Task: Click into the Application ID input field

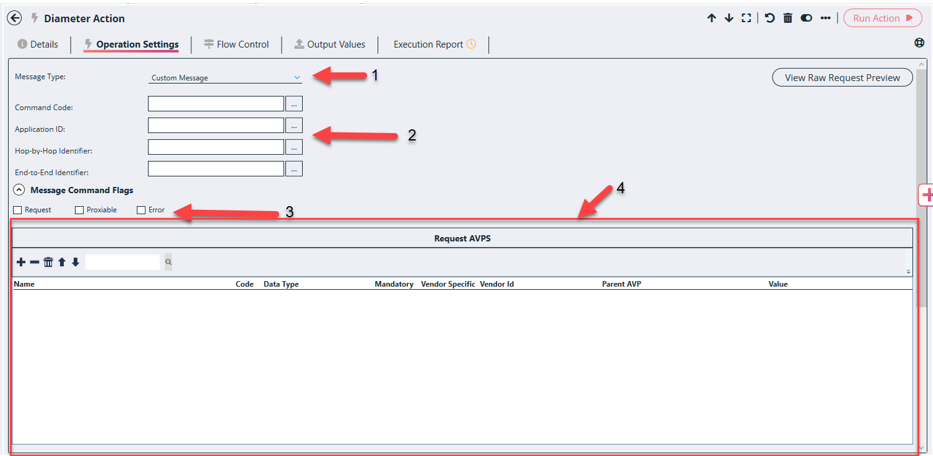Action: pos(216,126)
